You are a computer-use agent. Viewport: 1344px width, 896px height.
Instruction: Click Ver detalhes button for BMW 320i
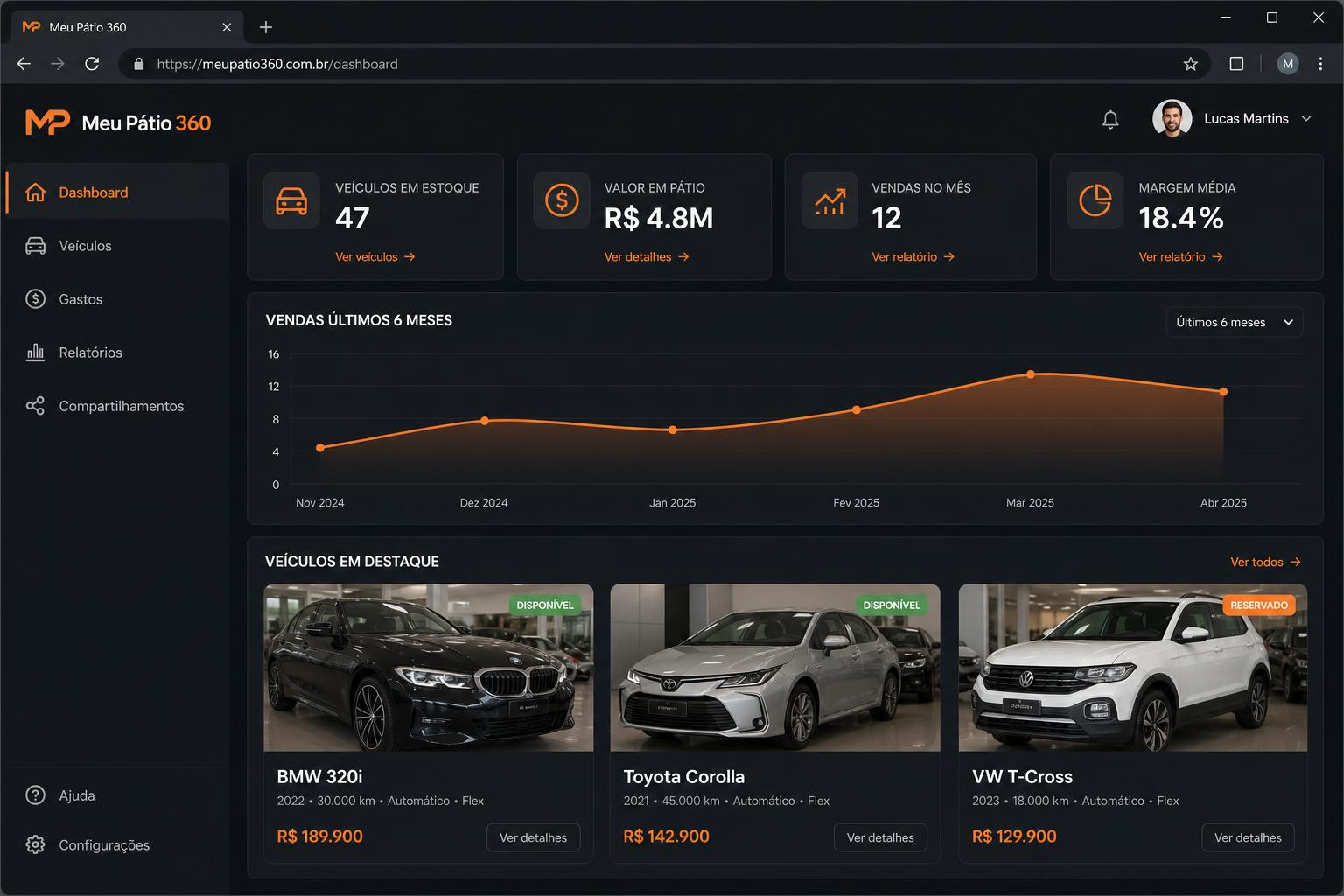click(x=533, y=837)
